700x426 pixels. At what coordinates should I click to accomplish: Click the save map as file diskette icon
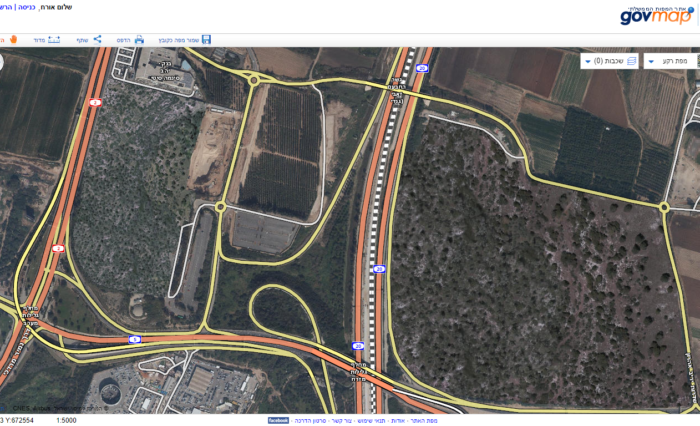coord(206,40)
